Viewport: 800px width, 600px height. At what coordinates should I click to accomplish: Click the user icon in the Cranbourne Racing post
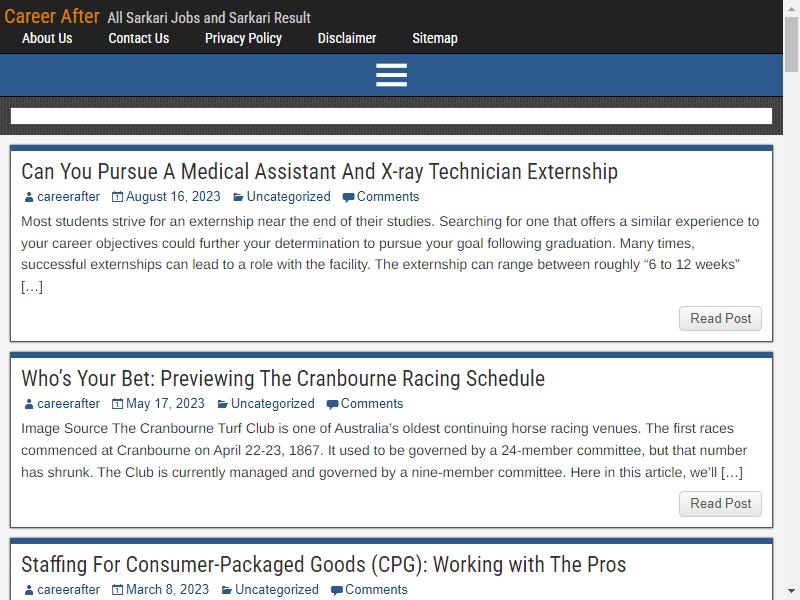(29, 404)
